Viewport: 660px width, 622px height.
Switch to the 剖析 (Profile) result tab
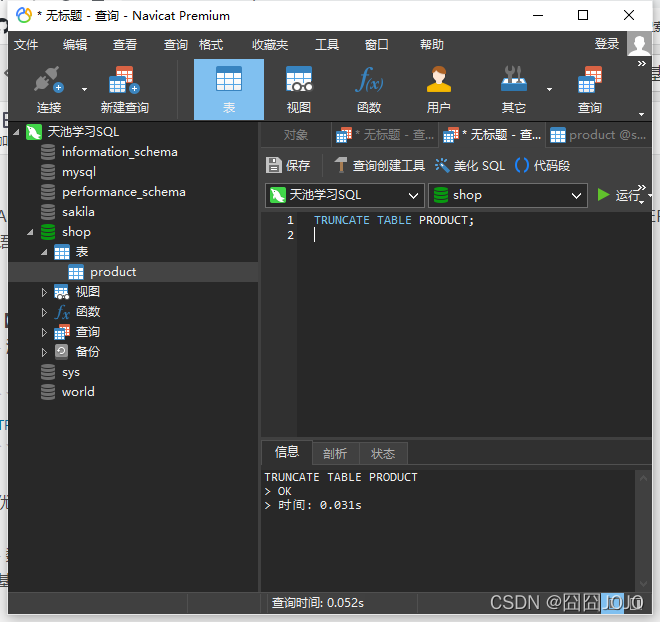click(335, 454)
